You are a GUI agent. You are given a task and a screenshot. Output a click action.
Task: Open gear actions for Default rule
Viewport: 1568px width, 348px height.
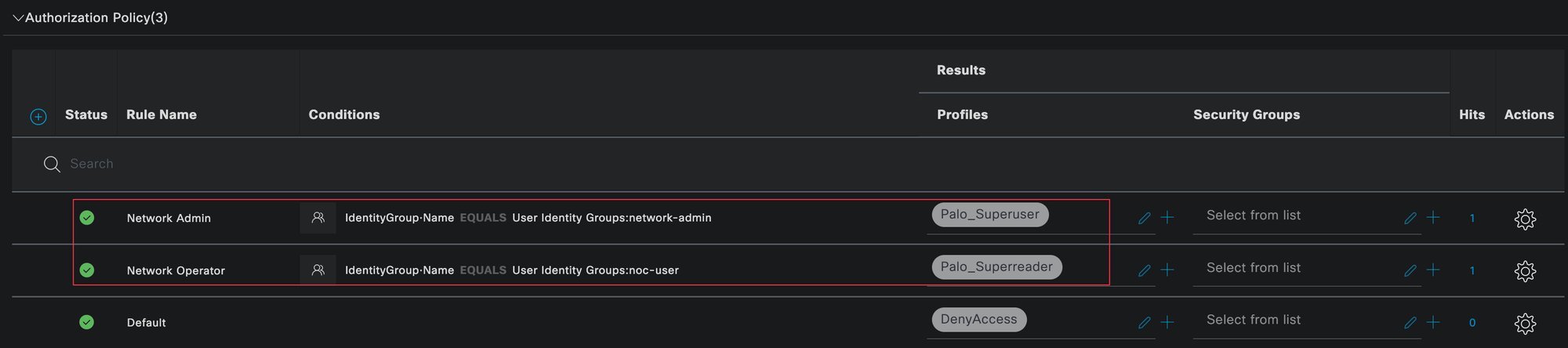point(1525,323)
